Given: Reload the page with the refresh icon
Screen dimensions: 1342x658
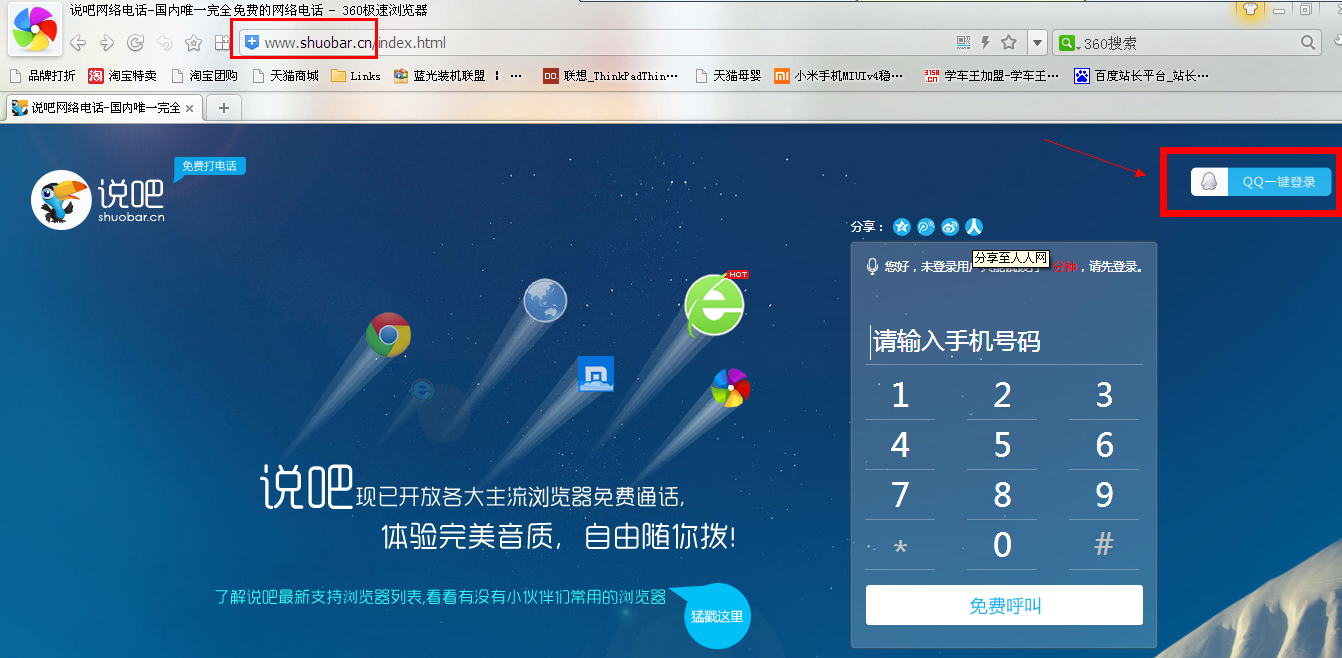Looking at the screenshot, I should click(135, 43).
